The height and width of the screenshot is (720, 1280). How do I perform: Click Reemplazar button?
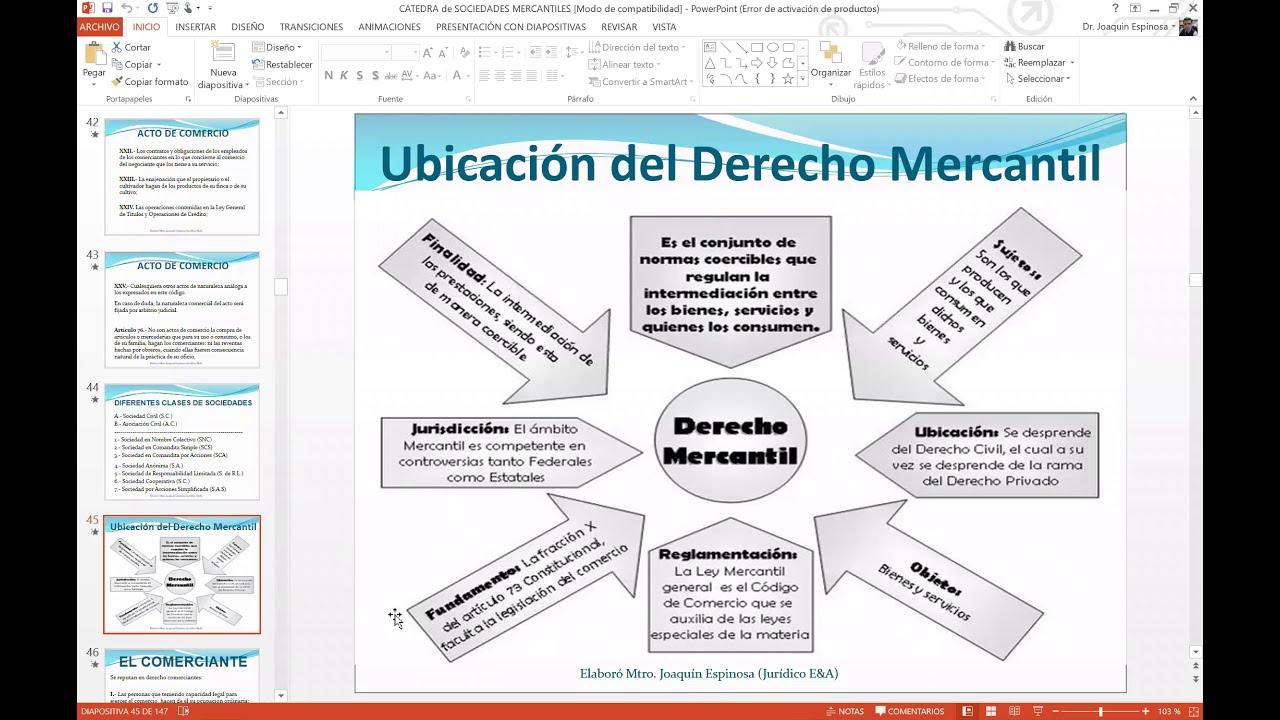point(1038,63)
